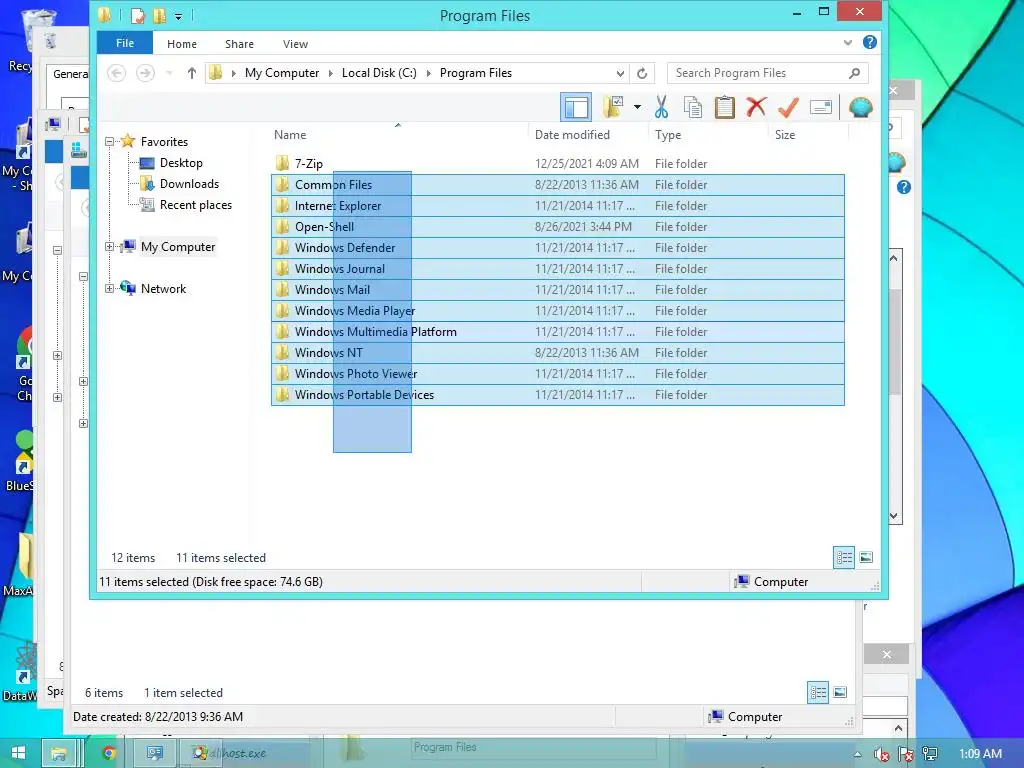
Task: Sort by the Name column header
Action: [290, 135]
